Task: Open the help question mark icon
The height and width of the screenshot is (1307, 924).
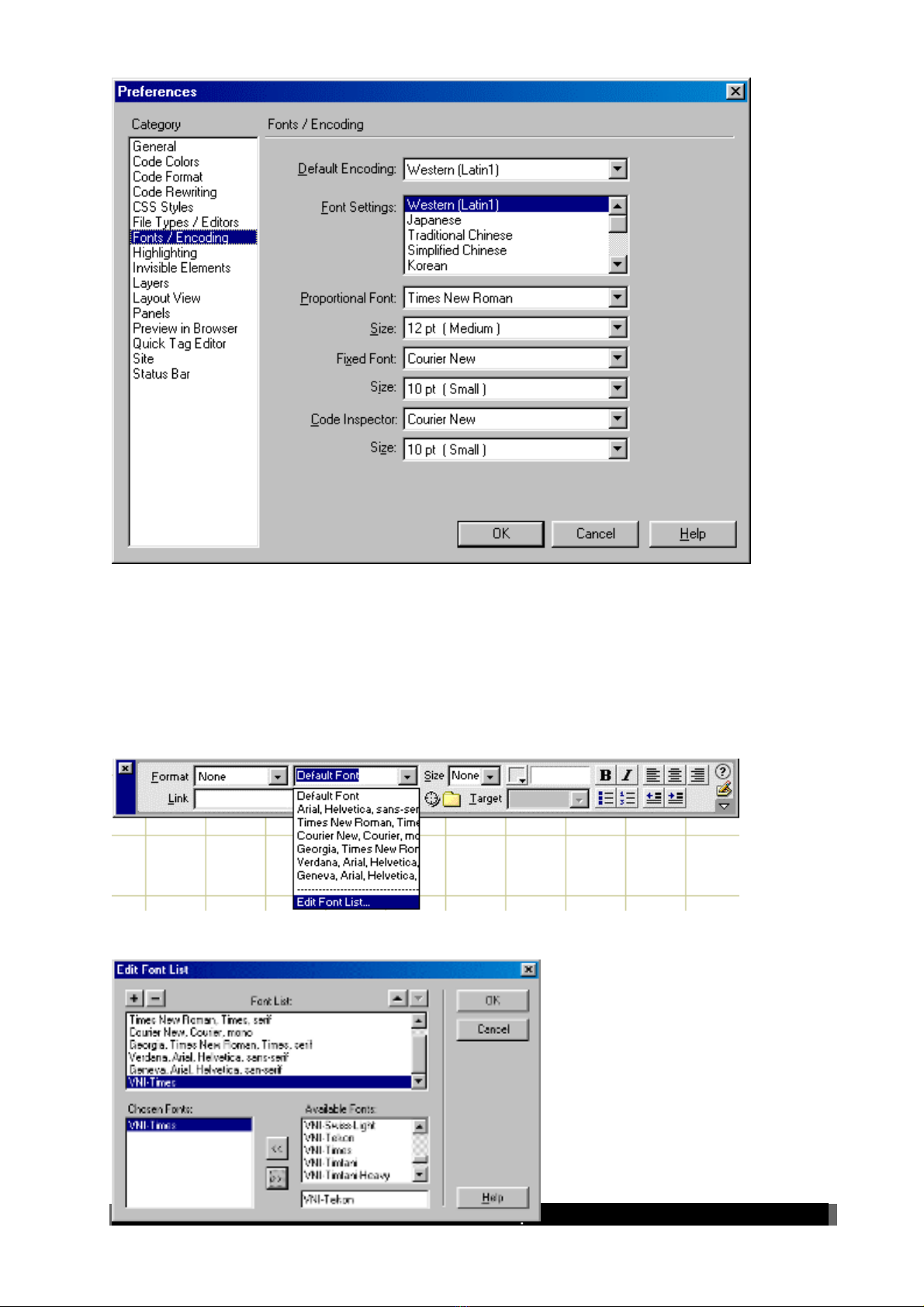Action: tap(722, 771)
